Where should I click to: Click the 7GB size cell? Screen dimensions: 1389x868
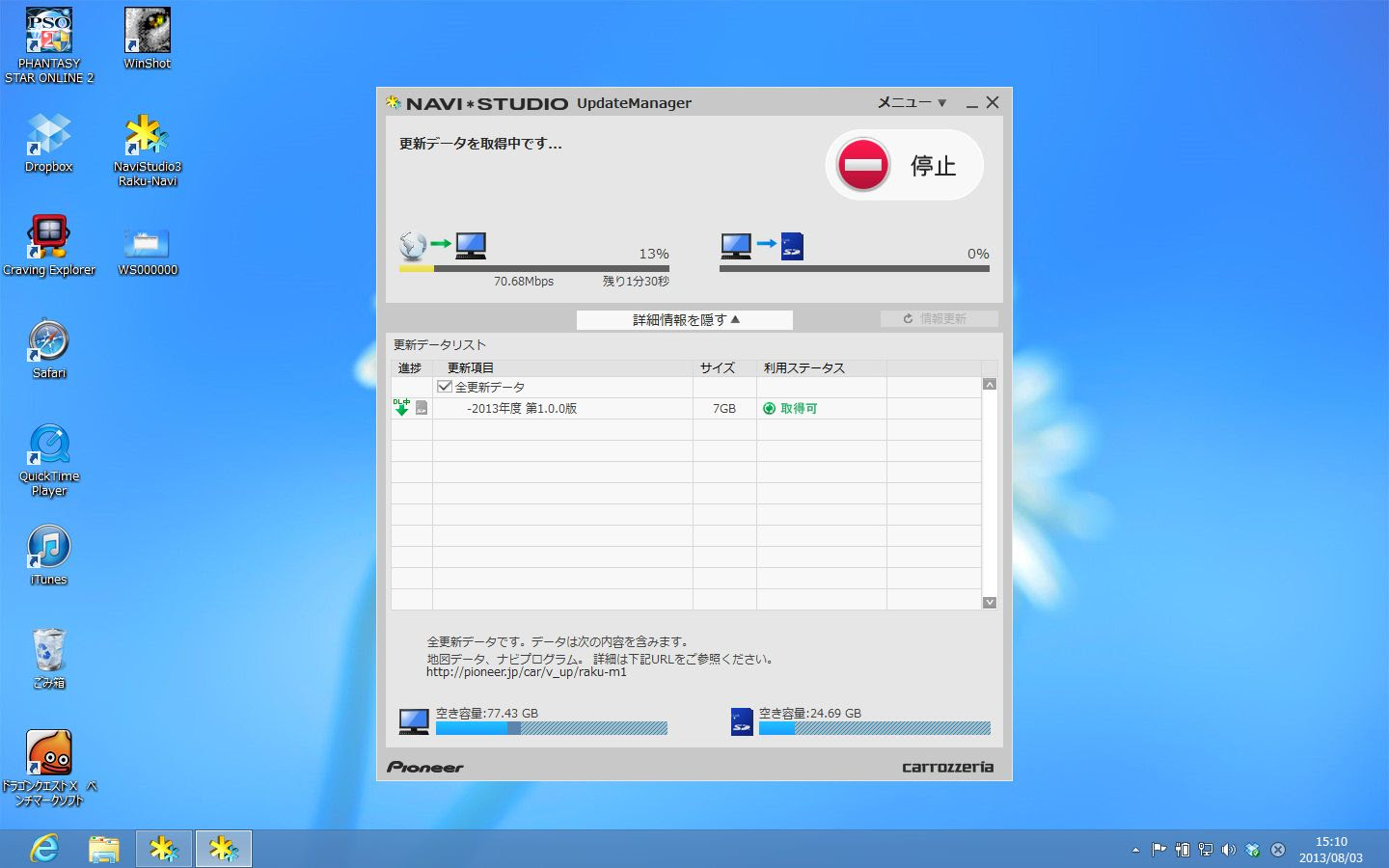click(724, 408)
